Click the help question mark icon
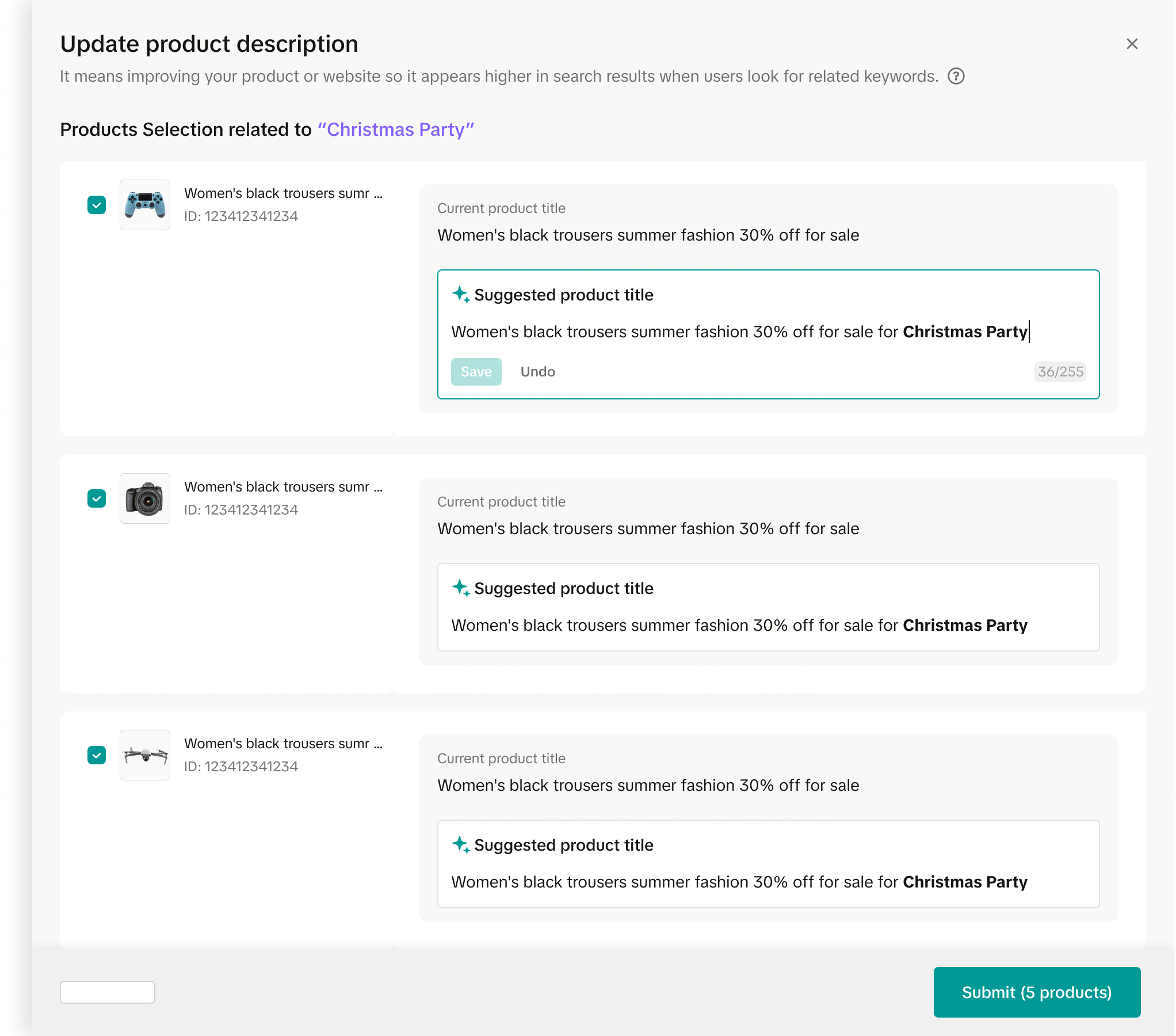Image resolution: width=1176 pixels, height=1036 pixels. 956,76
